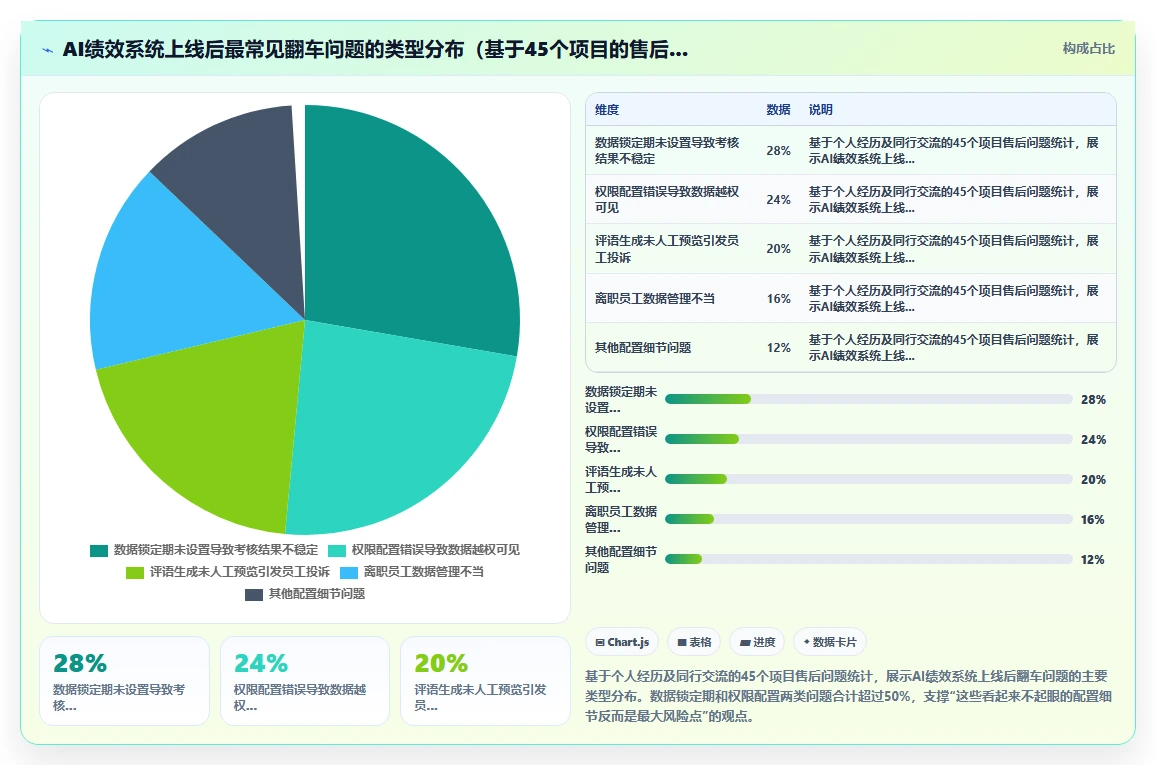Select table row 评语生成未人工预览引发员工投诉
Image resolution: width=1156 pixels, height=765 pixels.
click(x=851, y=249)
